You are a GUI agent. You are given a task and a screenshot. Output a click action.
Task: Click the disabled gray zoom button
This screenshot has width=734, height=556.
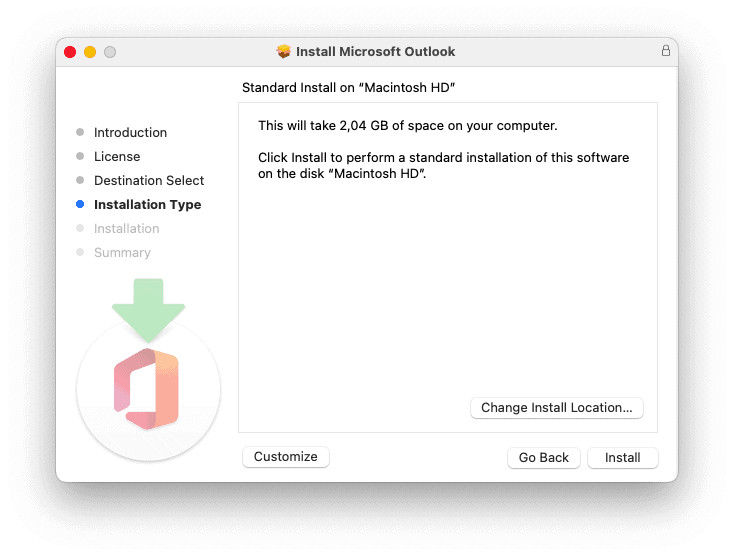pos(110,52)
